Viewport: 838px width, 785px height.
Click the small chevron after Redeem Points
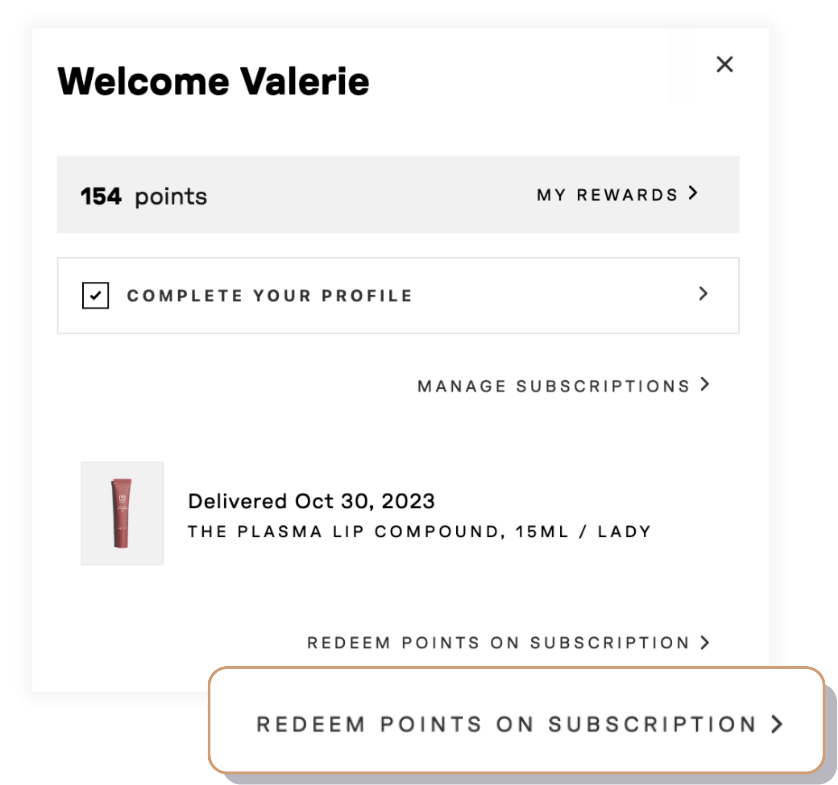tap(705, 642)
